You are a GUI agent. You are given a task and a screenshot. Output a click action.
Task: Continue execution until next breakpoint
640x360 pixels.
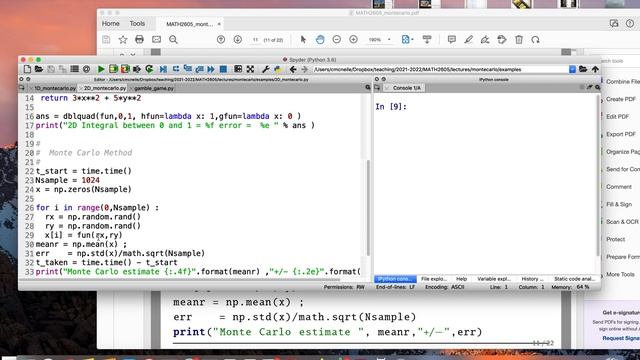tap(211, 69)
